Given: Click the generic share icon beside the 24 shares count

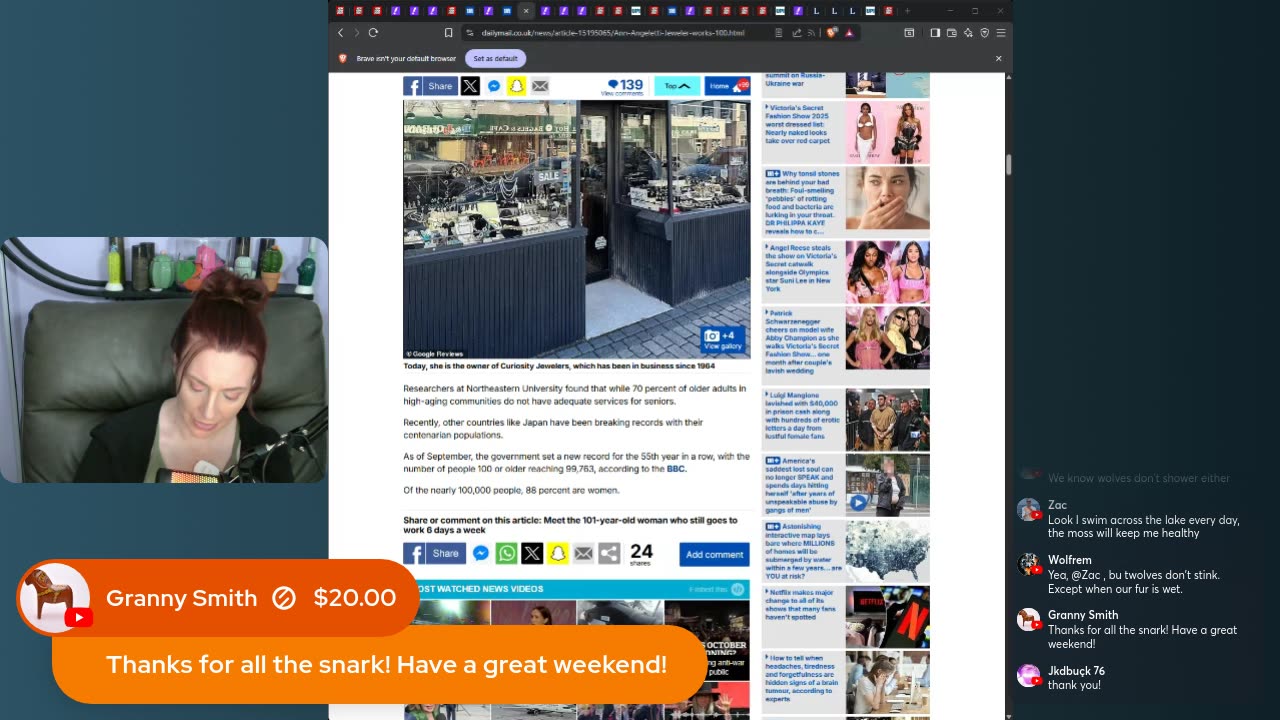Looking at the screenshot, I should 609,553.
